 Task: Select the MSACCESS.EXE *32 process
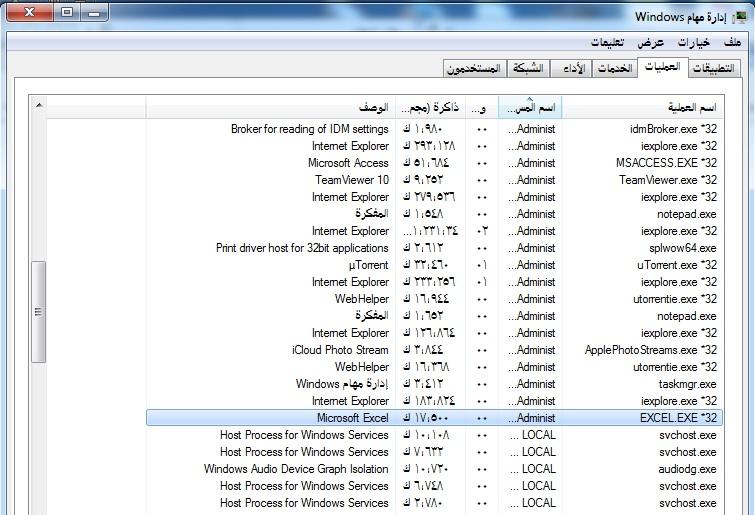click(x=666, y=163)
